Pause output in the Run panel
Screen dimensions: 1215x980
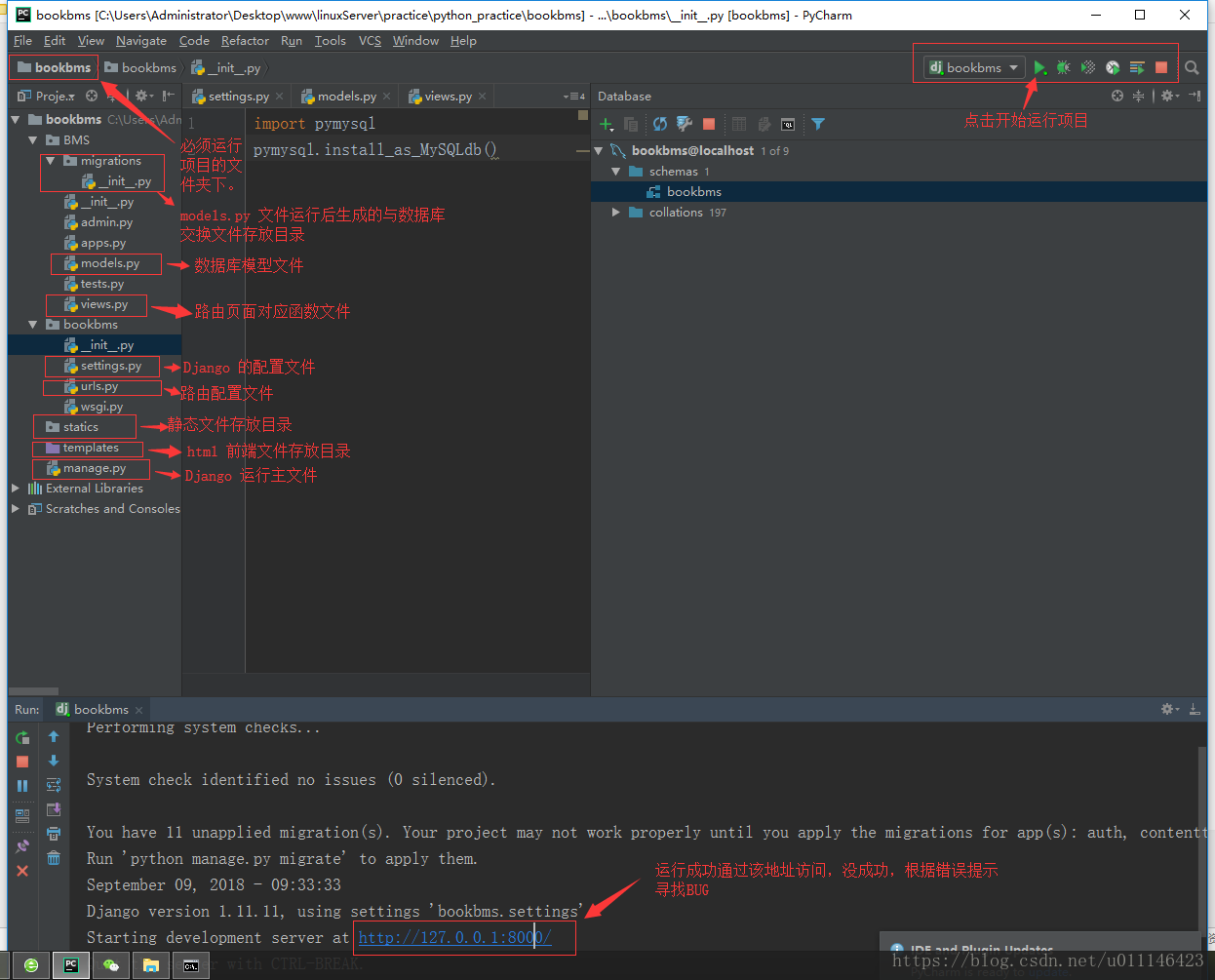22,786
